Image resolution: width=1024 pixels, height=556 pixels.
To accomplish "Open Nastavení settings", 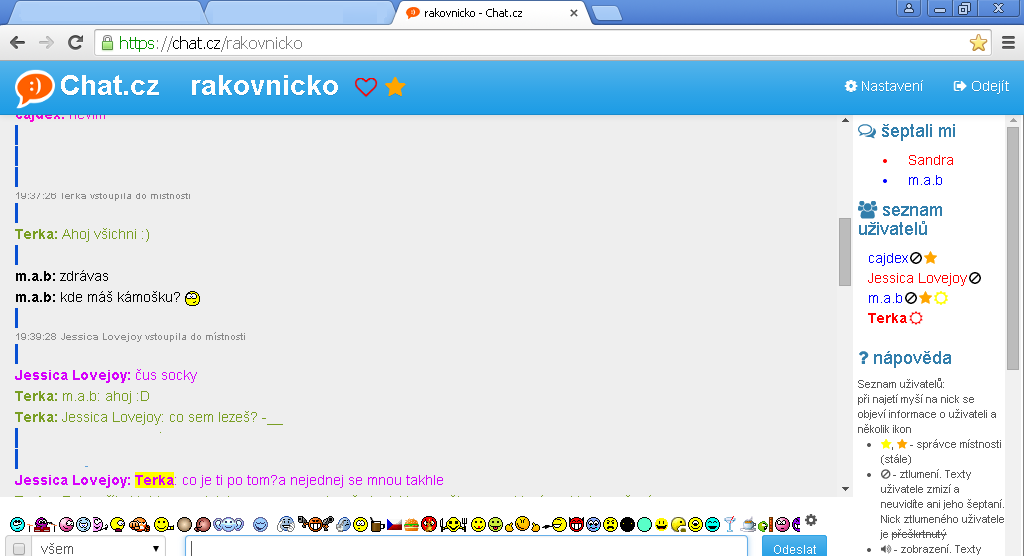I will click(x=884, y=86).
